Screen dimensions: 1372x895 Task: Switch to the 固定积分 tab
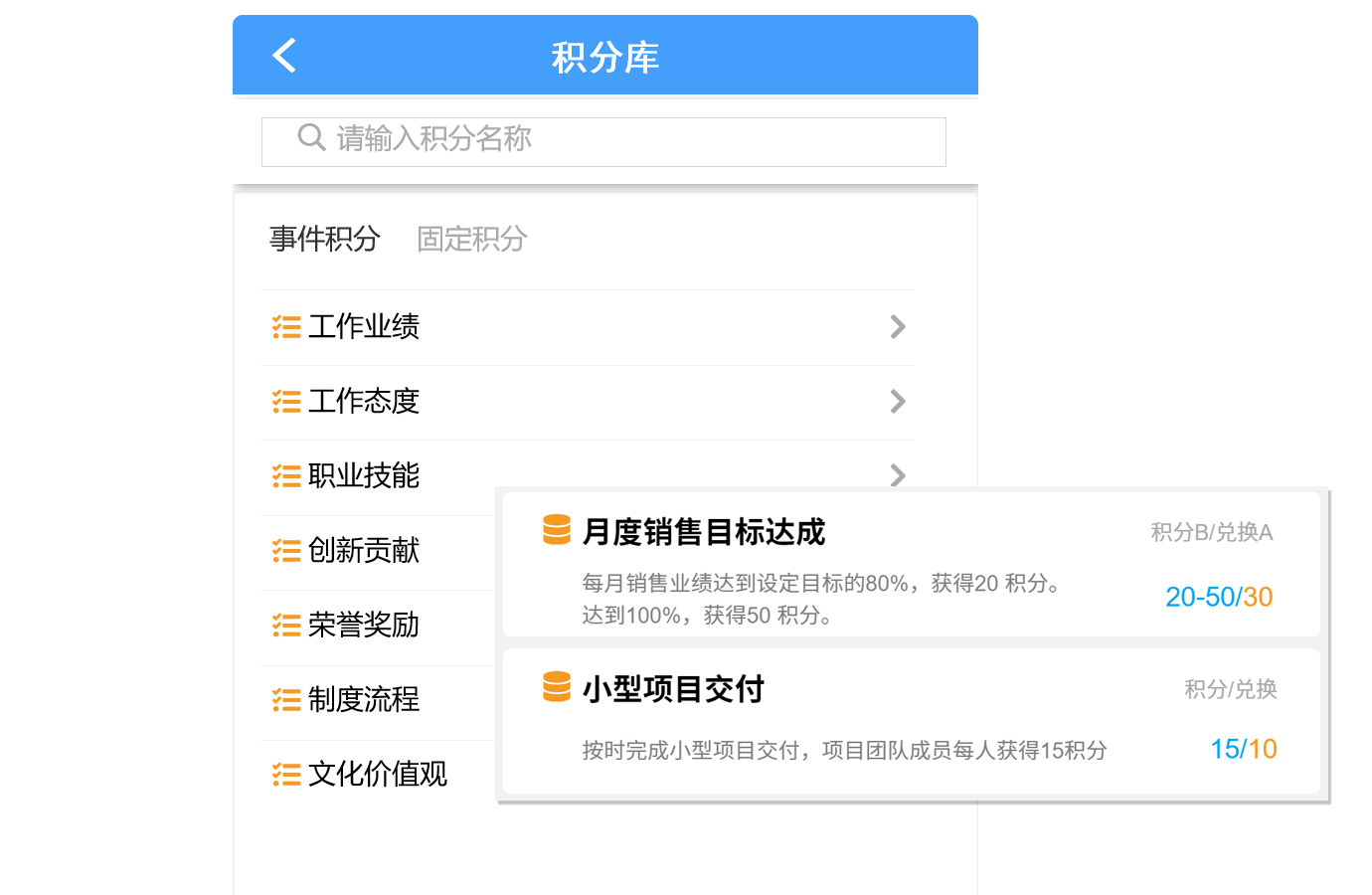[470, 239]
